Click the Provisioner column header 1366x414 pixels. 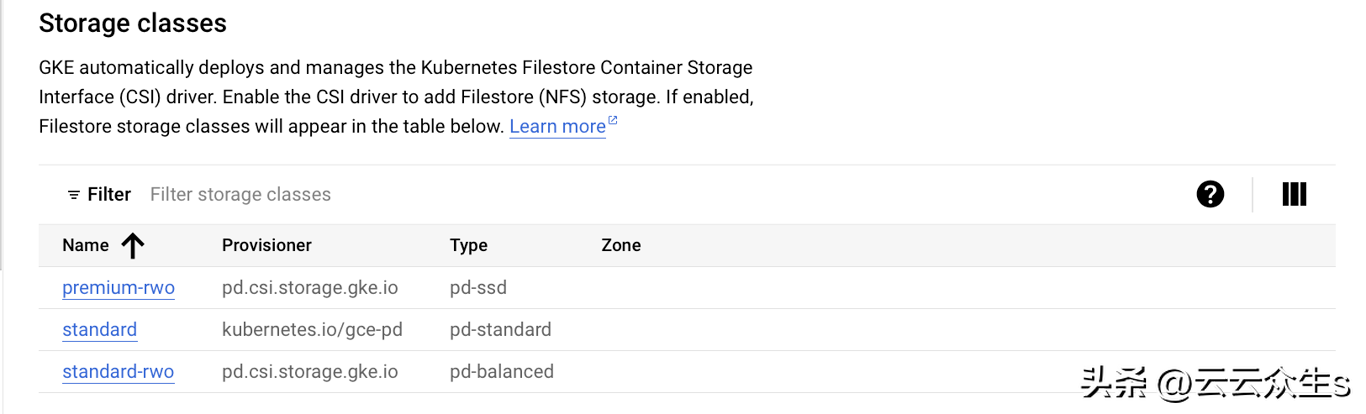pyautogui.click(x=267, y=245)
